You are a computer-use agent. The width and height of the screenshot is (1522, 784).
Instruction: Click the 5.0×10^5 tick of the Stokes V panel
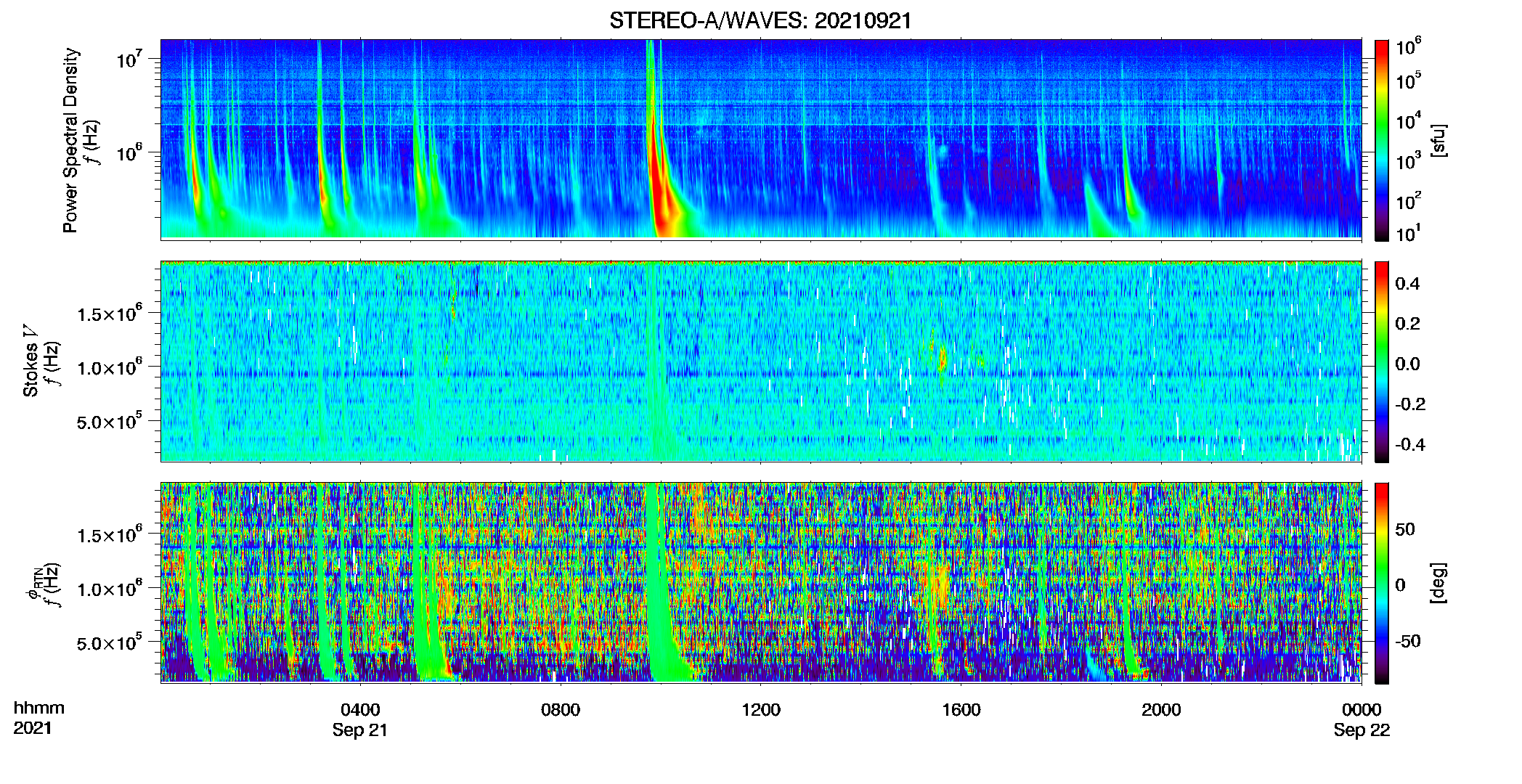coord(110,421)
